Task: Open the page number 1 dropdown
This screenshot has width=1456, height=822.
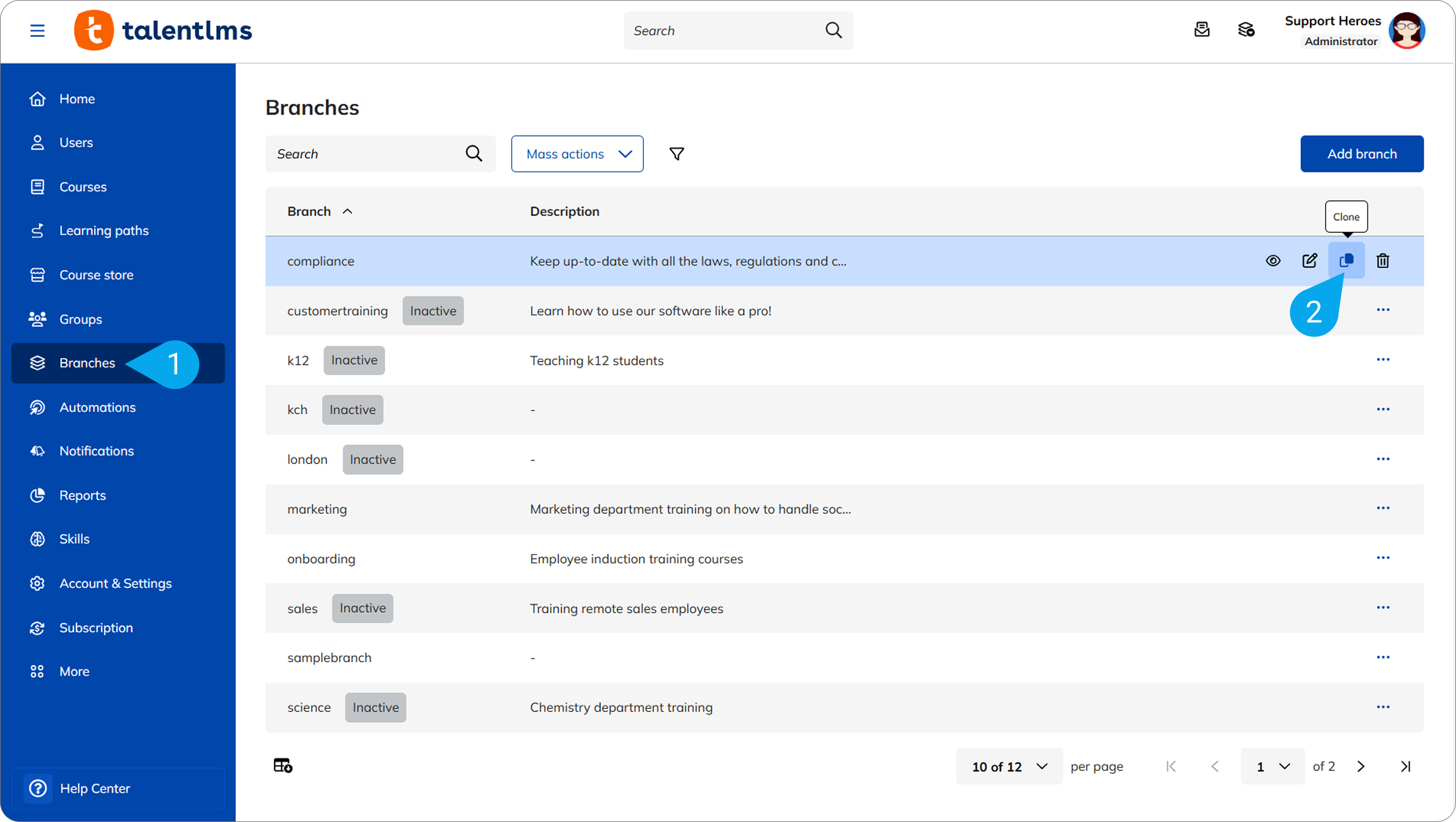Action: pos(1273,766)
